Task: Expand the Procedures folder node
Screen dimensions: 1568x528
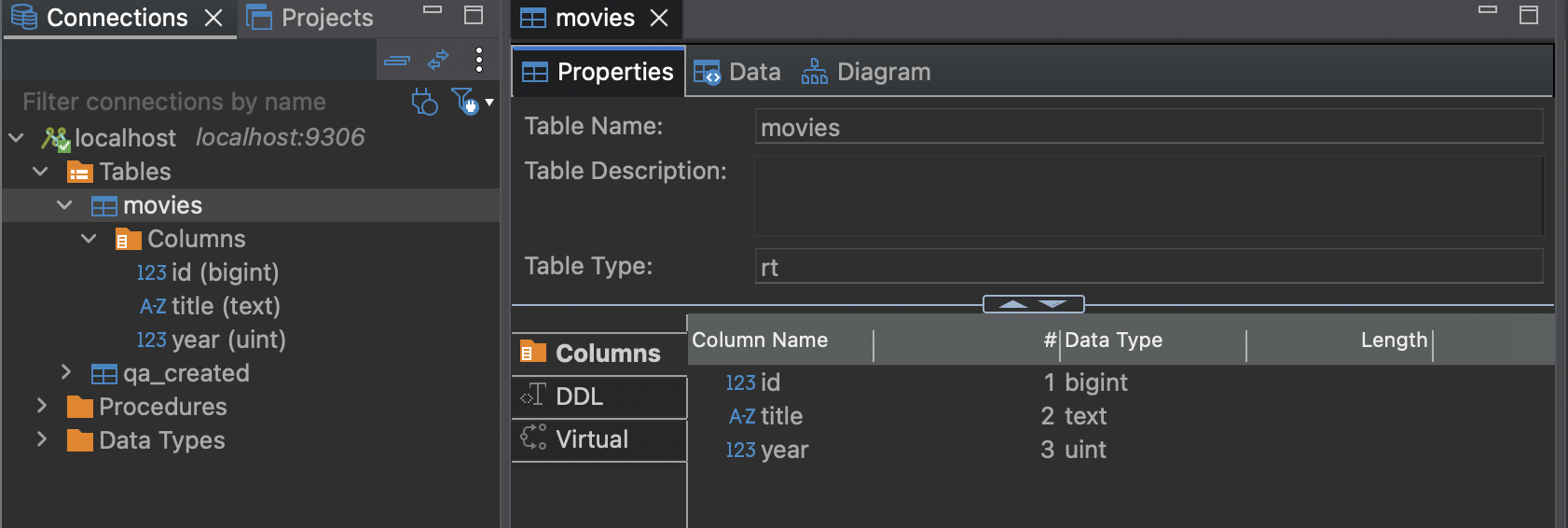Action: [x=41, y=406]
